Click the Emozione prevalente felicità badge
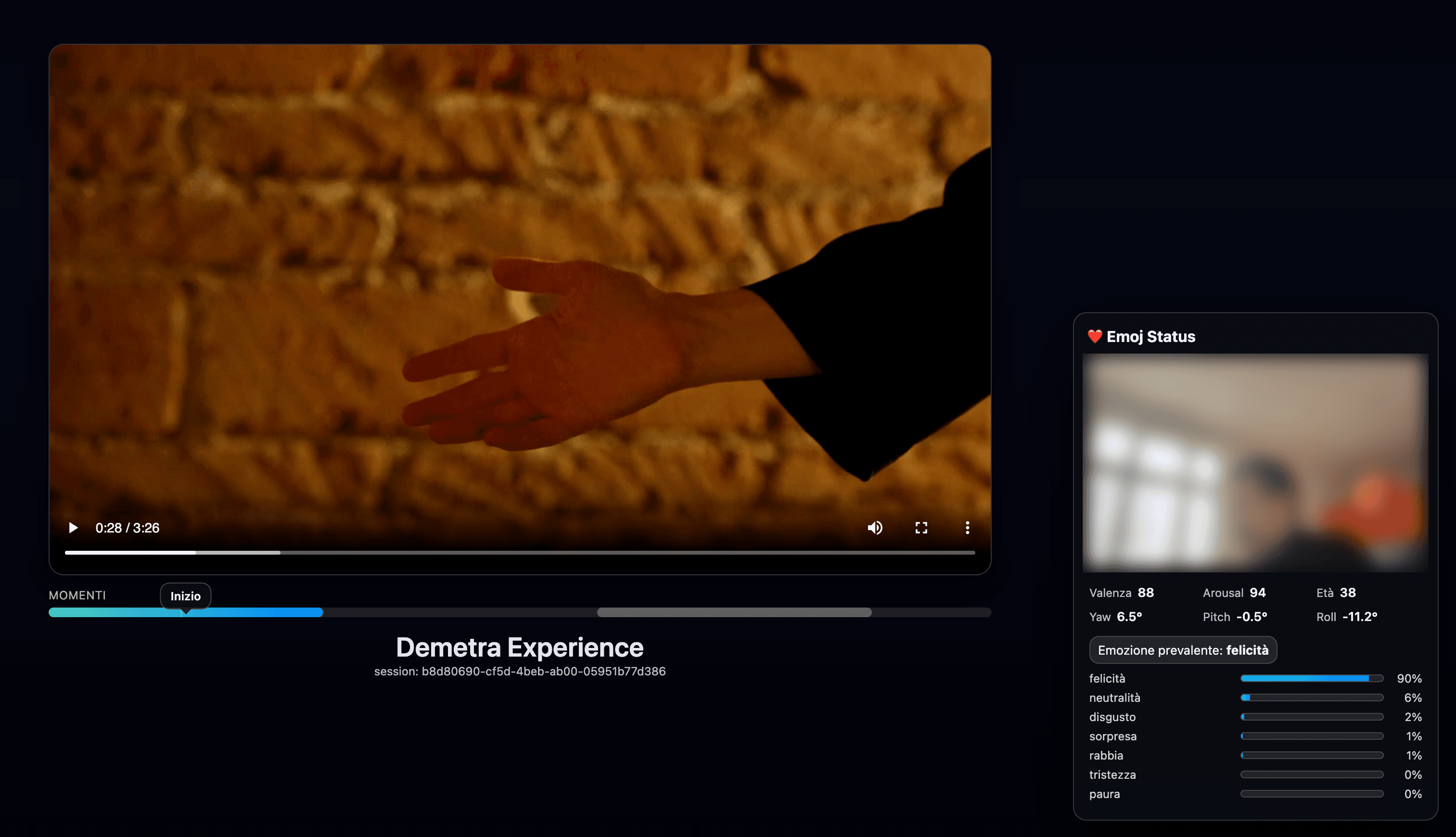The image size is (1456, 837). click(1182, 650)
